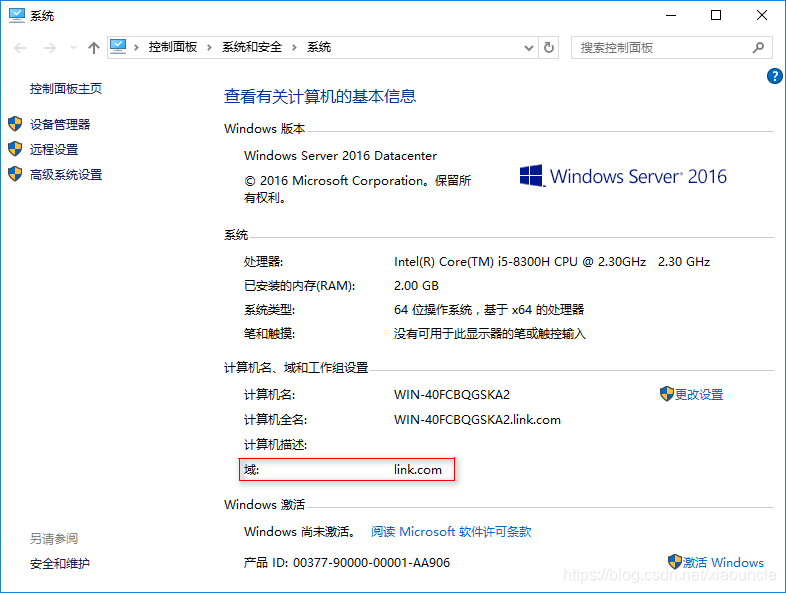Image resolution: width=786 pixels, height=593 pixels.
Task: Click the Windows Server 2016 logo
Action: pyautogui.click(x=623, y=176)
